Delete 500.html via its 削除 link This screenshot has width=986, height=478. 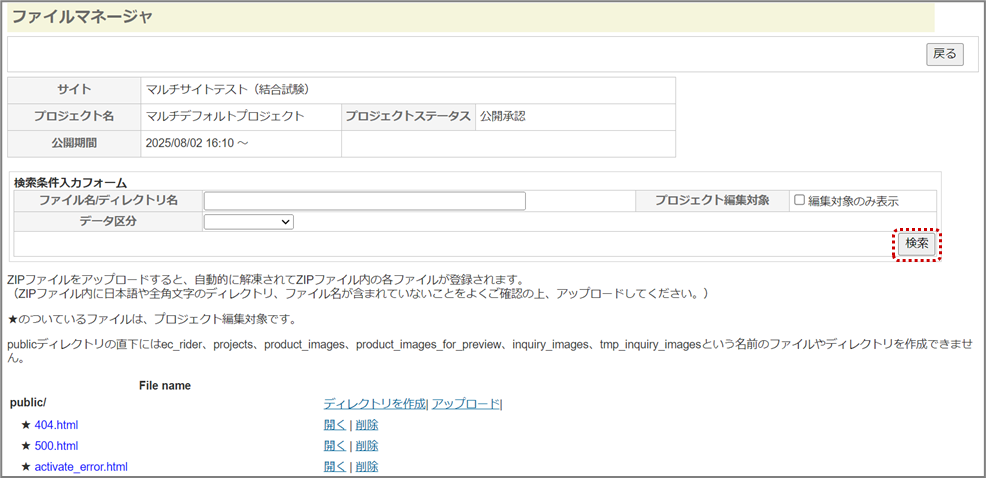tap(366, 446)
